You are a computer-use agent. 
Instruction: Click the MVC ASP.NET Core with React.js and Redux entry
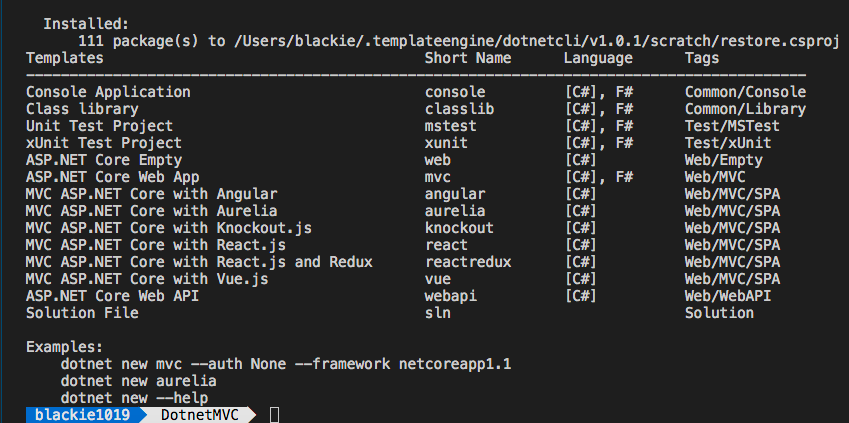[199, 262]
